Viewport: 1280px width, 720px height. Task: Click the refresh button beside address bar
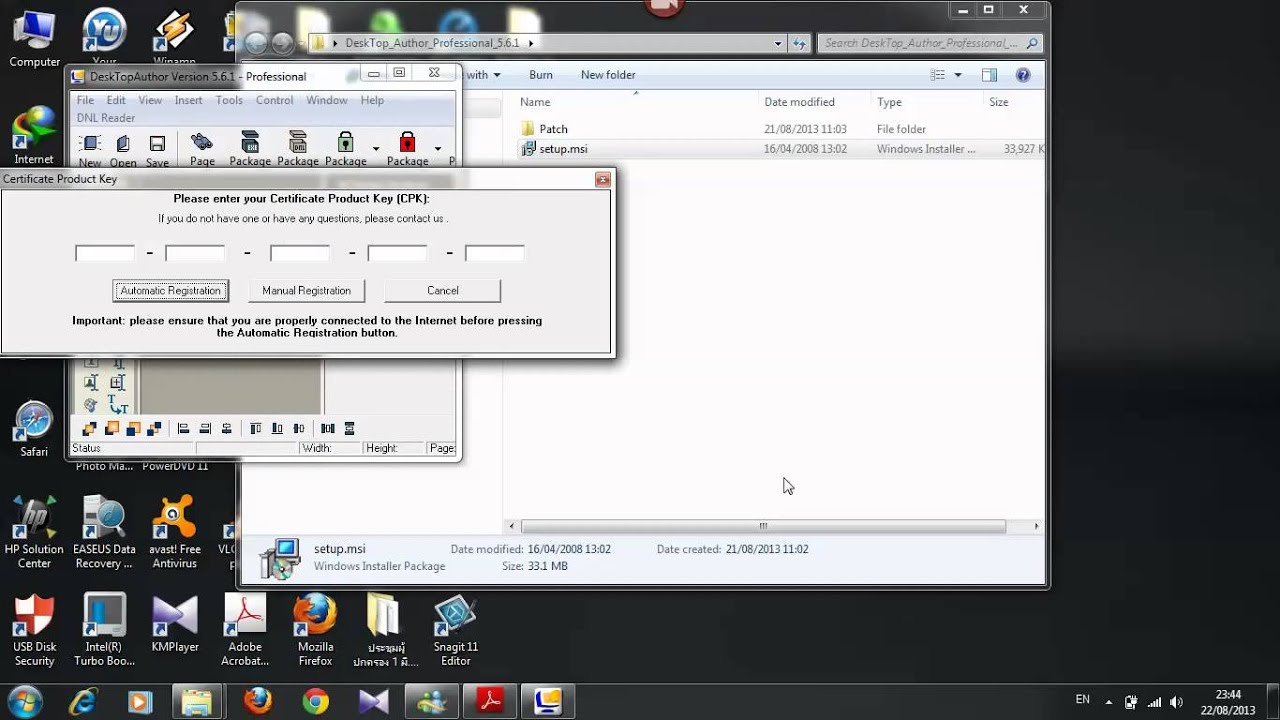click(799, 43)
